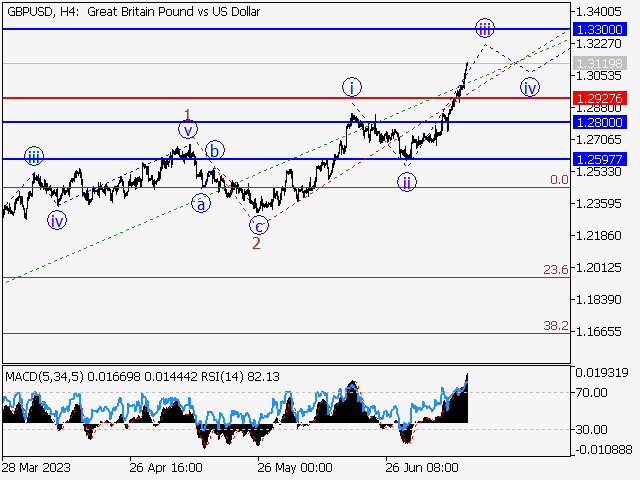Select the 0.0 Fibonacci level label

point(559,180)
